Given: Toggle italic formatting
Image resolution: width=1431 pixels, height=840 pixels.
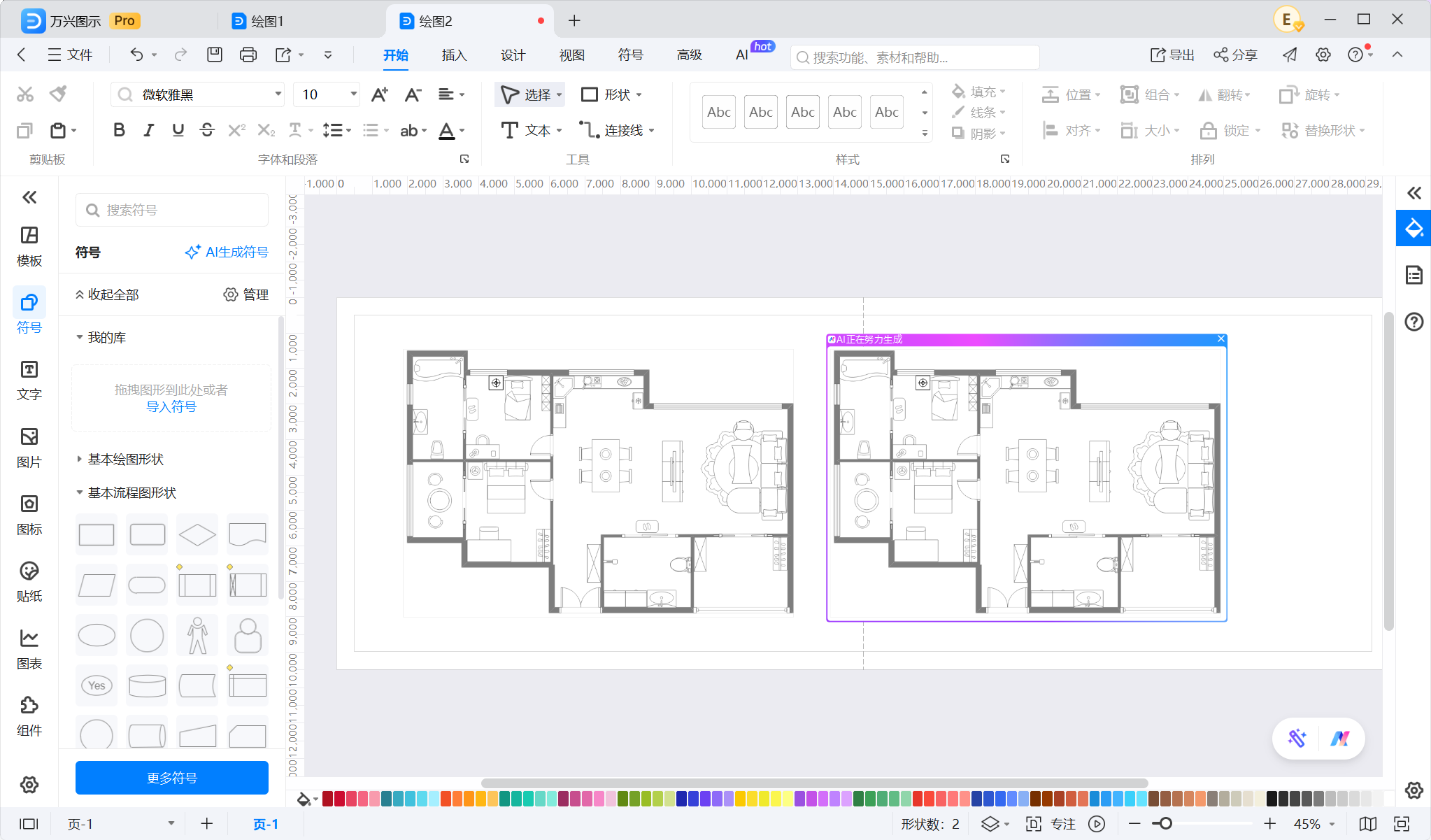Looking at the screenshot, I should tap(148, 130).
